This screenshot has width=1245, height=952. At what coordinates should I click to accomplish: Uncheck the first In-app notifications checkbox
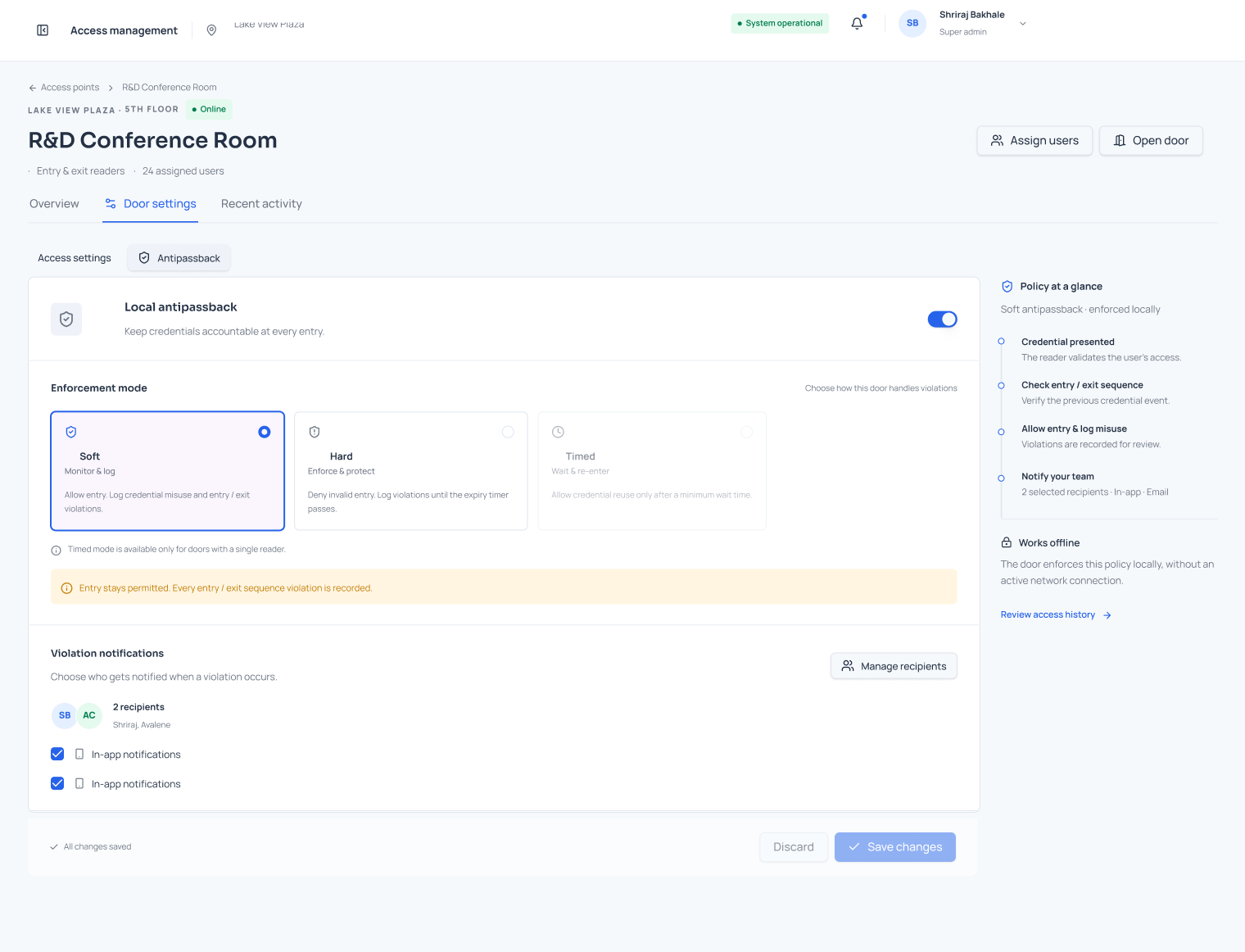coord(57,754)
